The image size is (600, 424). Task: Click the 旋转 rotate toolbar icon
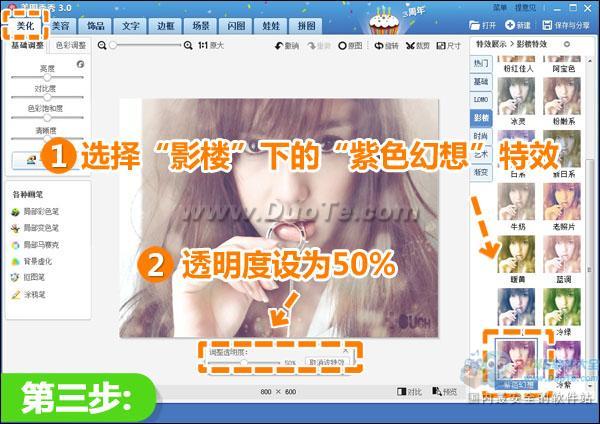click(384, 45)
